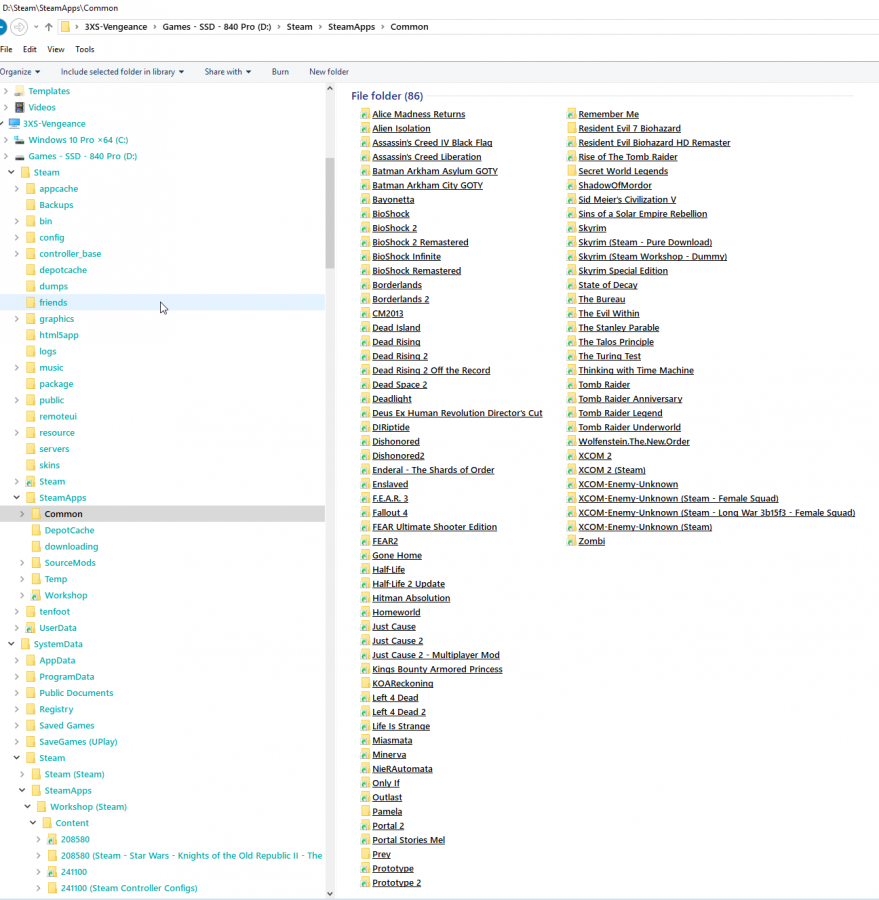Open the Share with dropdown

[227, 72]
